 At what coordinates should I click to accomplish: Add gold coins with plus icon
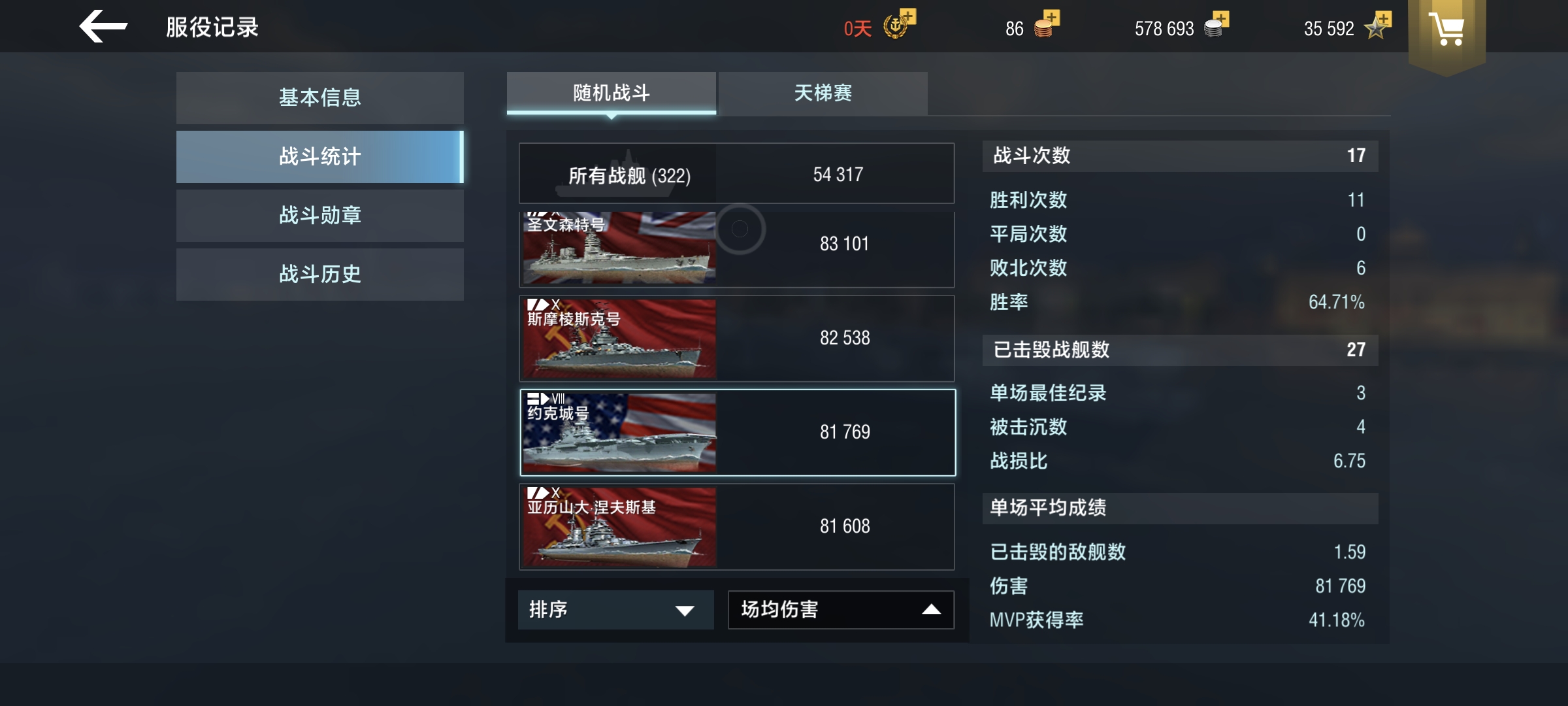(1047, 25)
